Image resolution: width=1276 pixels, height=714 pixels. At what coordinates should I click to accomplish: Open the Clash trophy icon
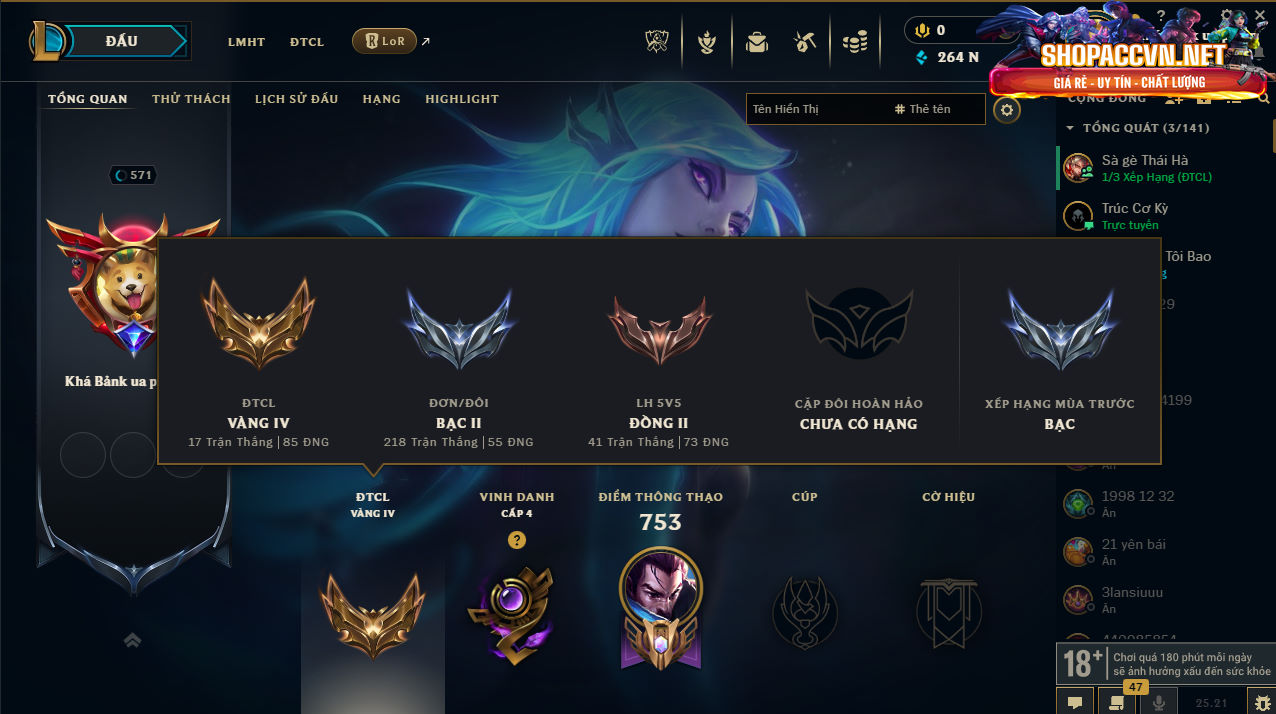(658, 42)
